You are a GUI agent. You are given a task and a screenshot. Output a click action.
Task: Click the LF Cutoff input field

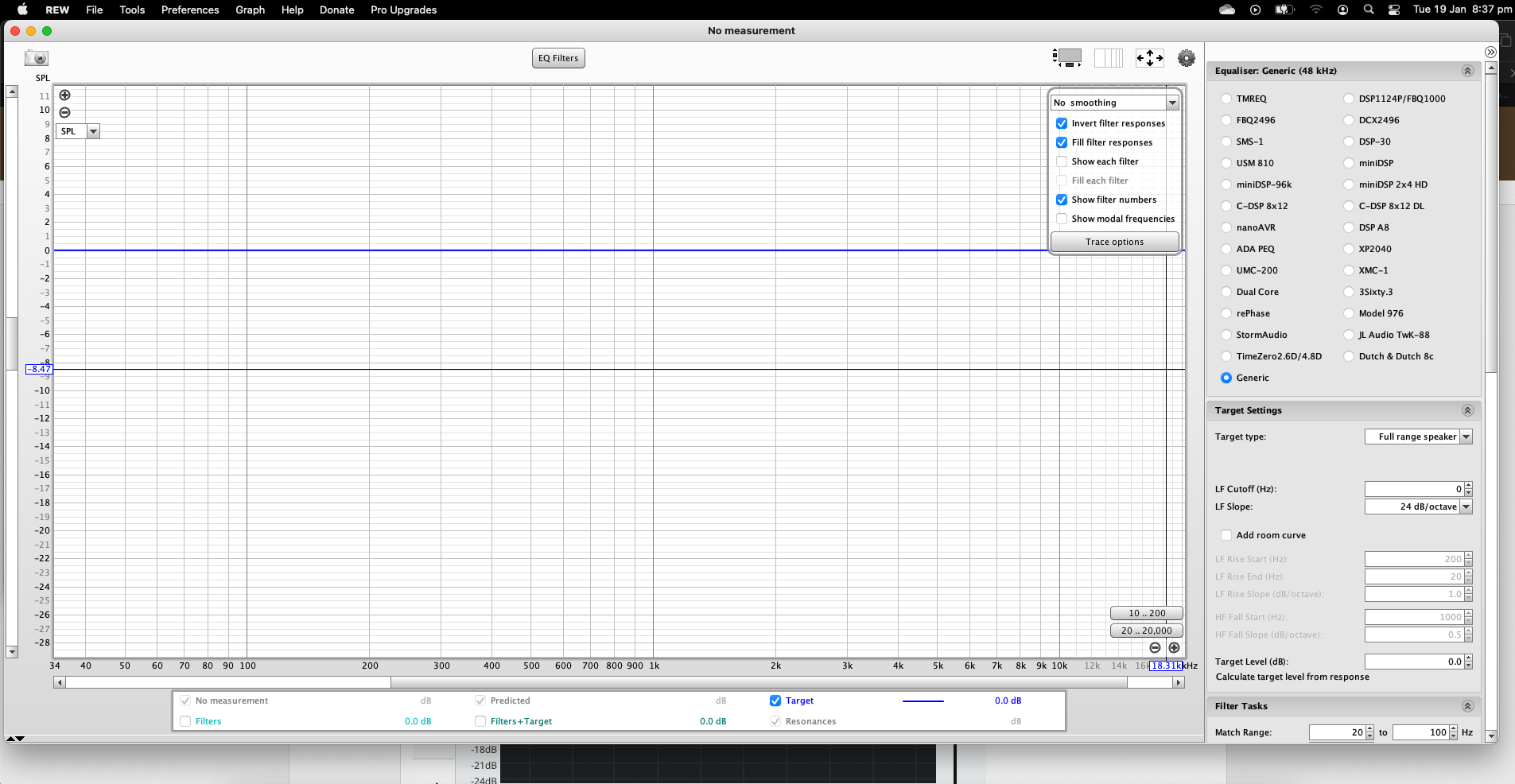(1414, 489)
